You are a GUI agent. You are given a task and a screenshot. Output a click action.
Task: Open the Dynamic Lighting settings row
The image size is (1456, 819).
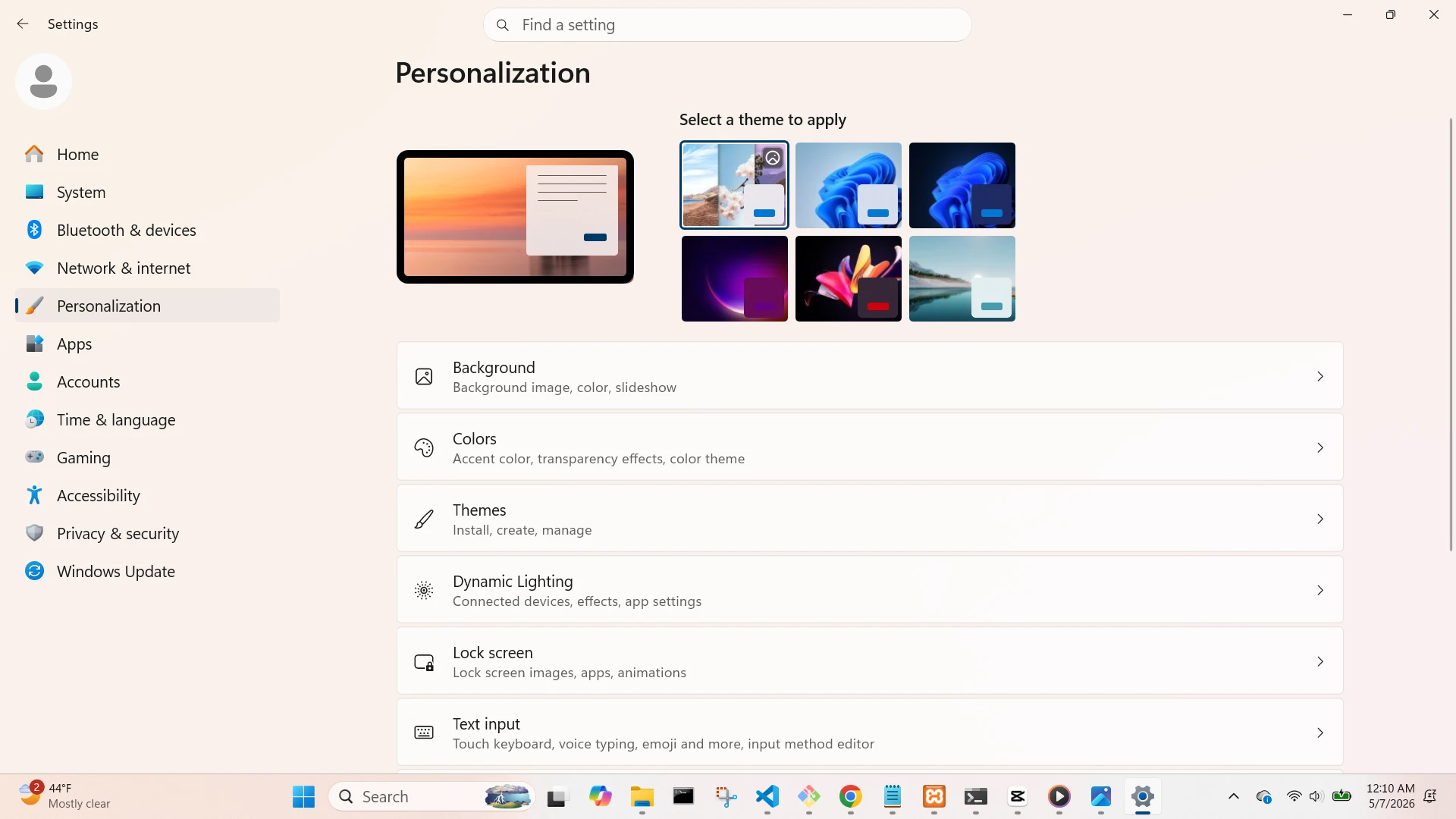870,591
